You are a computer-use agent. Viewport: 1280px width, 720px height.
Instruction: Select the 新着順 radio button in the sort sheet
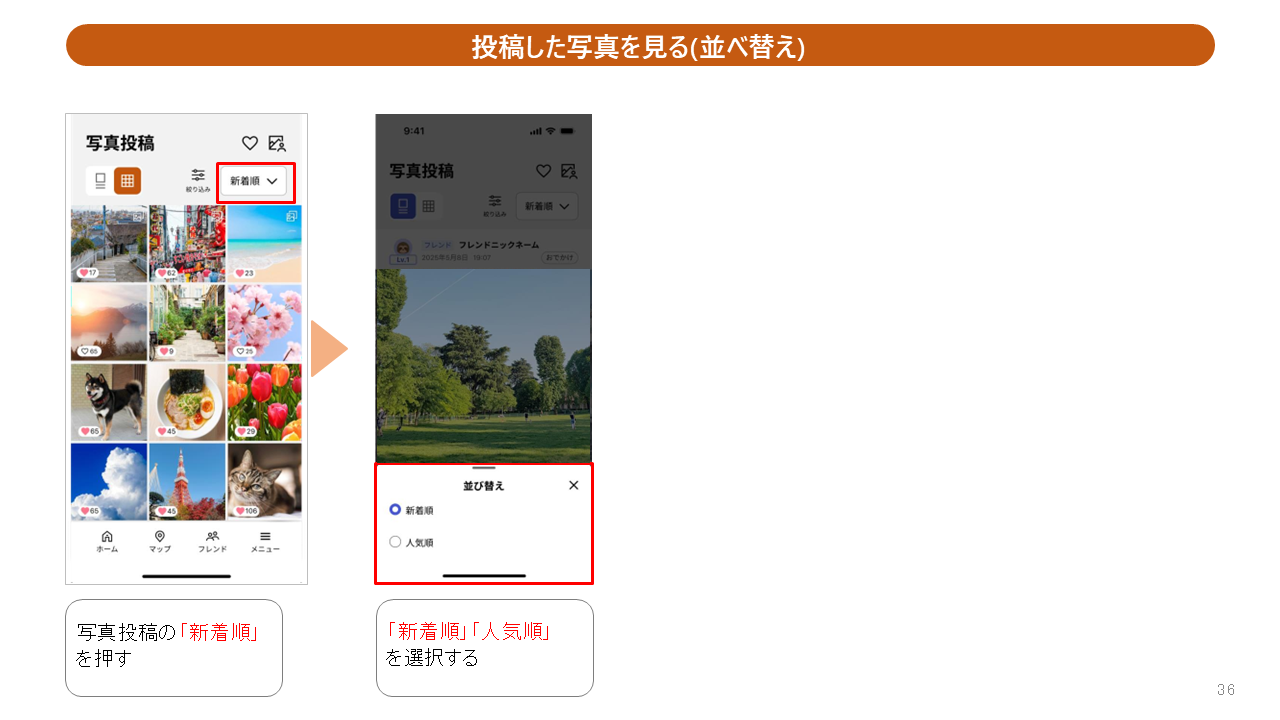pyautogui.click(x=395, y=510)
